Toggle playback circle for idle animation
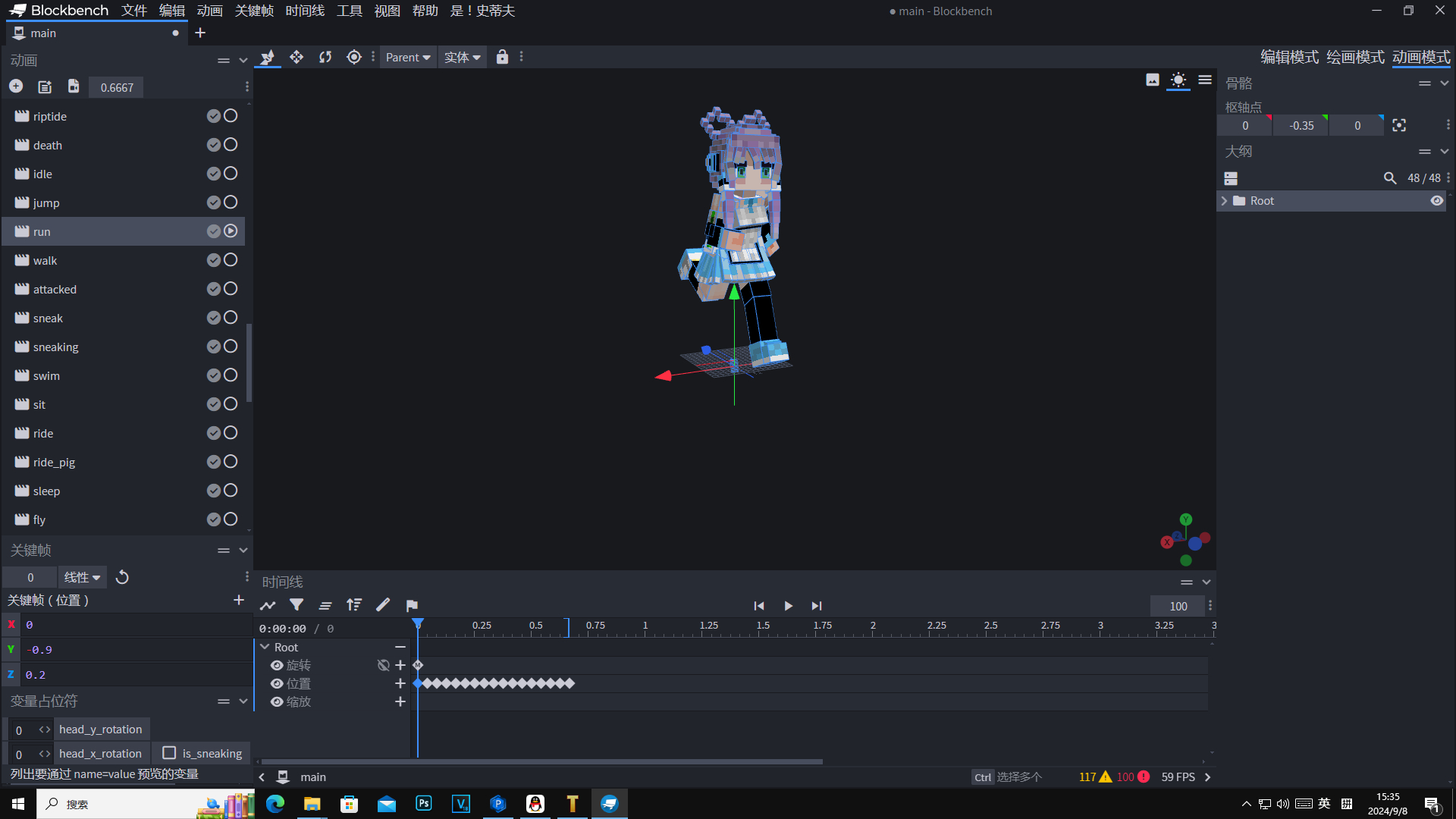This screenshot has height=819, width=1456. point(231,174)
